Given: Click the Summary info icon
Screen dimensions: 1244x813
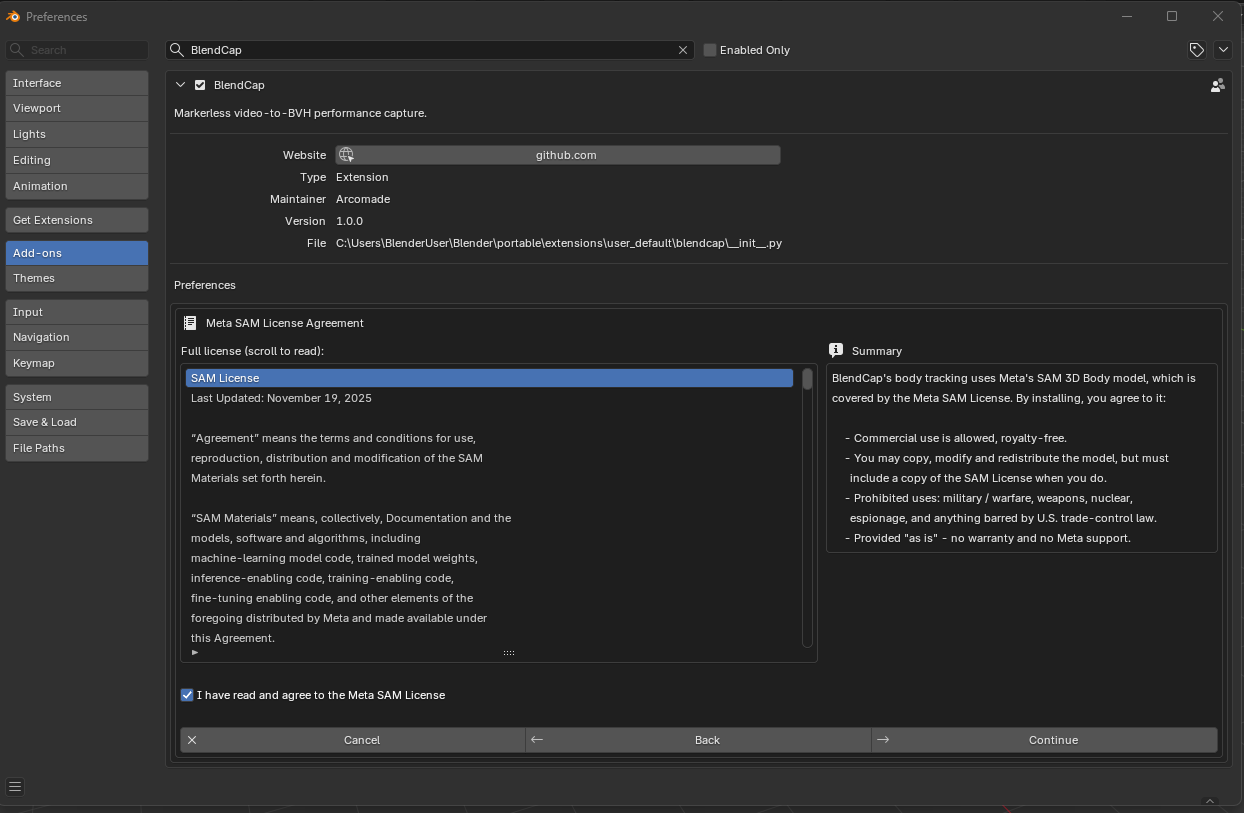Looking at the screenshot, I should [x=836, y=350].
